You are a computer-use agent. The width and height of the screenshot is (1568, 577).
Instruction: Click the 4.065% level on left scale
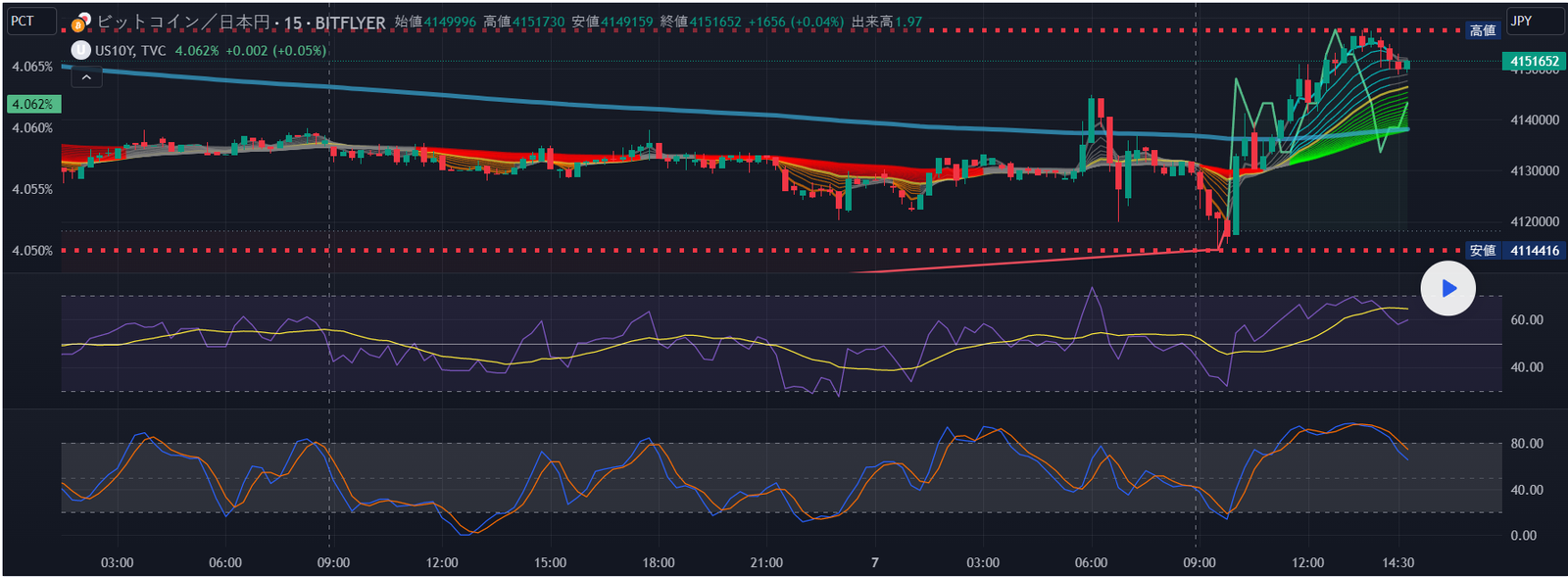point(32,67)
